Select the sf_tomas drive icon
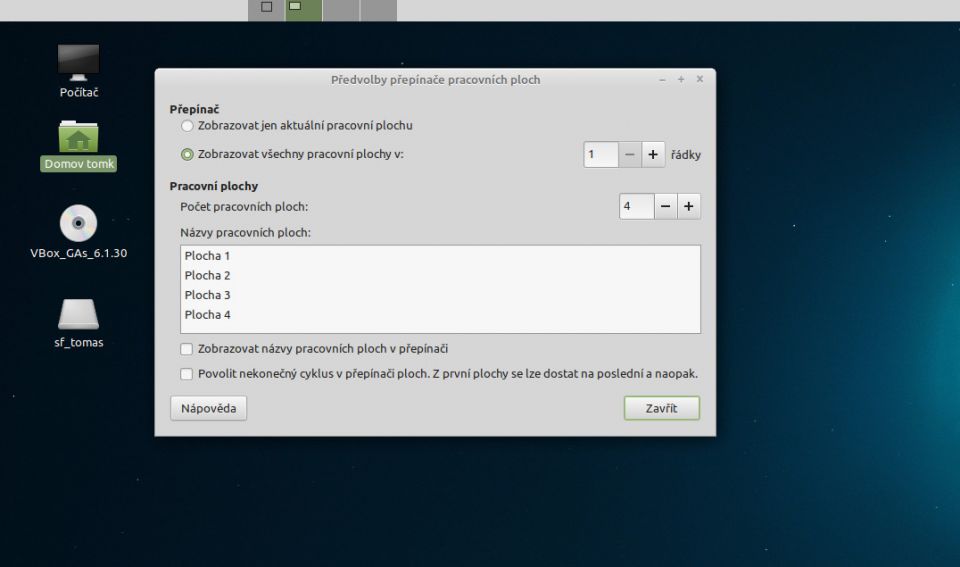The height and width of the screenshot is (567, 960). (x=78, y=314)
